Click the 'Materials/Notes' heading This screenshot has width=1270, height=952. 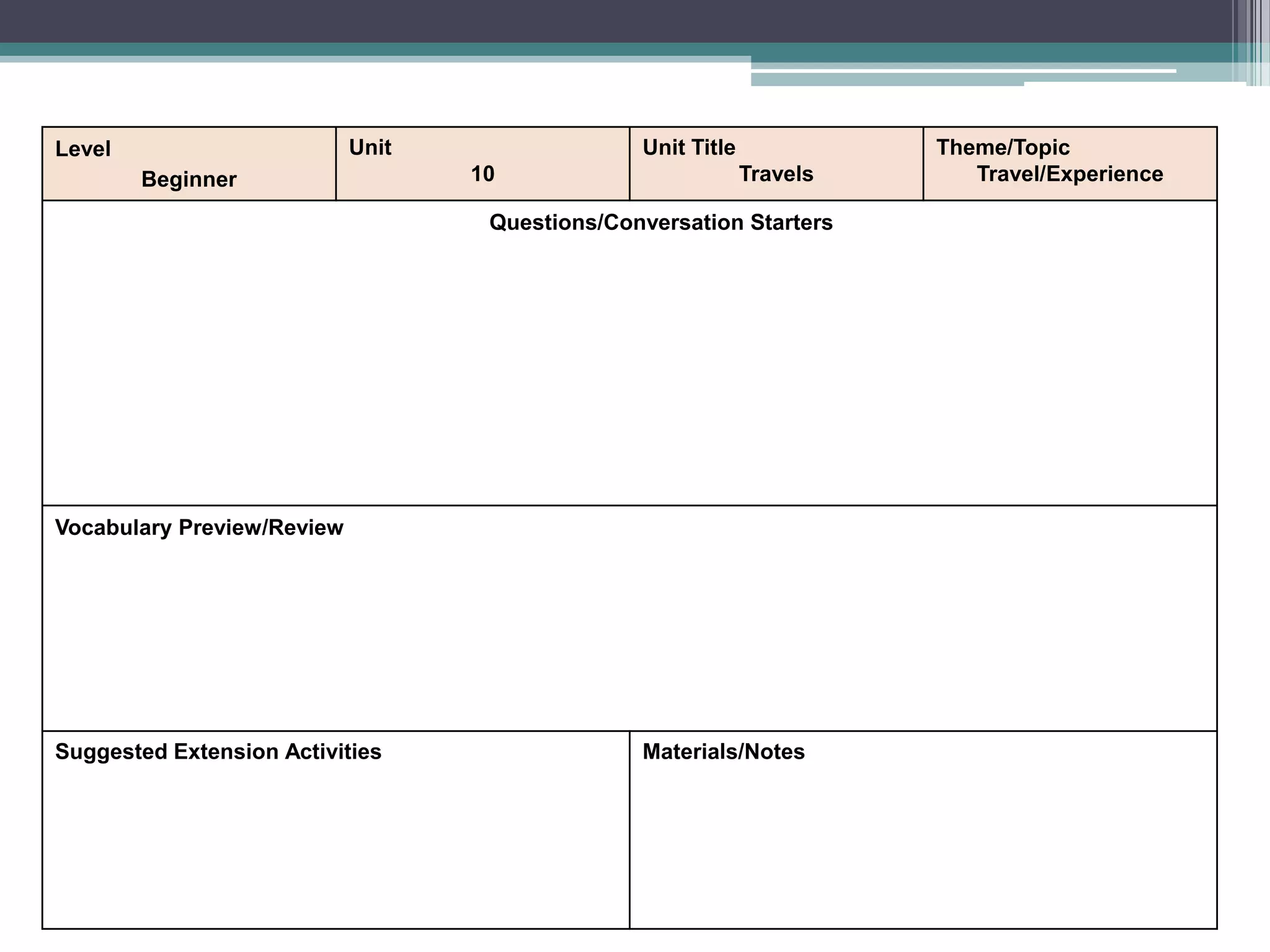pyautogui.click(x=724, y=752)
